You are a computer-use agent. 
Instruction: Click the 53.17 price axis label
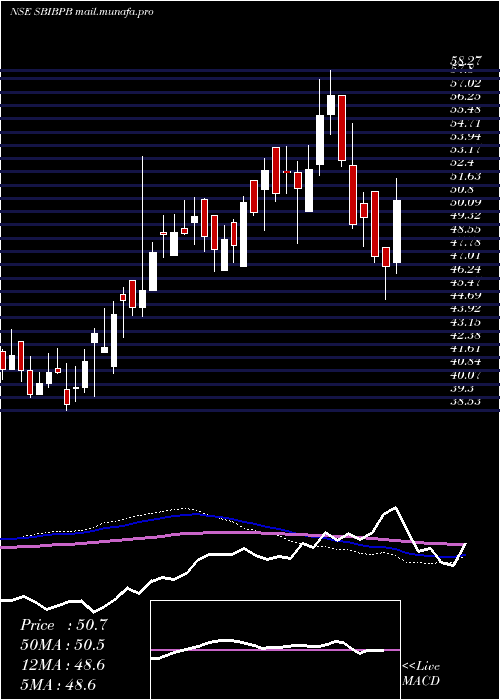[x=464, y=149]
